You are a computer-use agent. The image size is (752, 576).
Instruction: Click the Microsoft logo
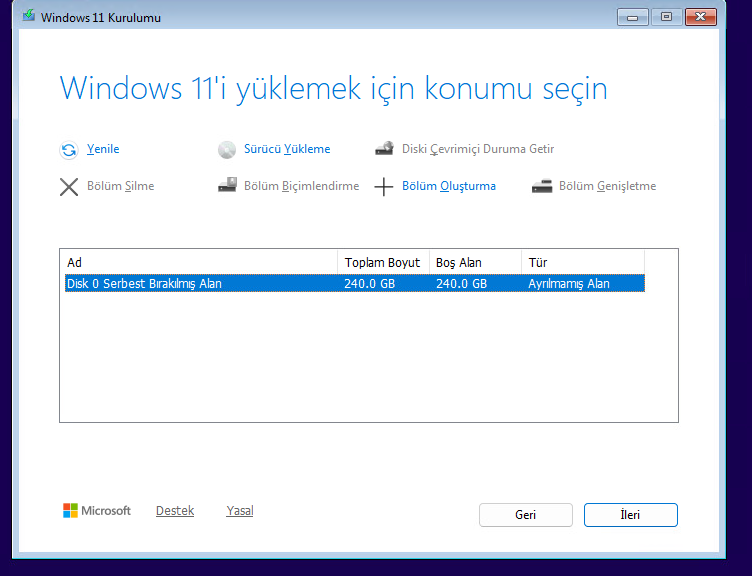pos(71,511)
